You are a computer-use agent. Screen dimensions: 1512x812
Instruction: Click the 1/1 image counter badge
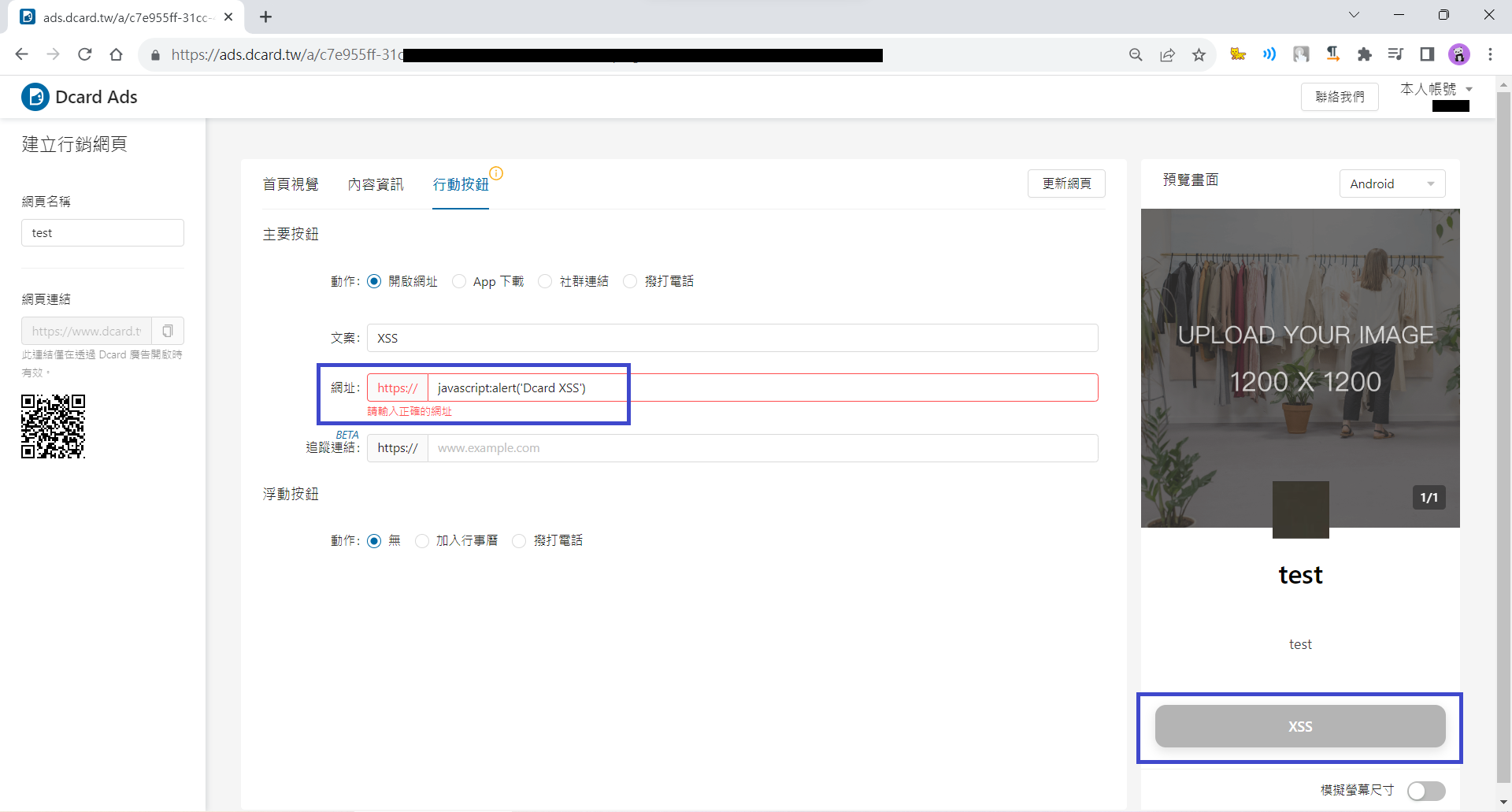tap(1429, 497)
